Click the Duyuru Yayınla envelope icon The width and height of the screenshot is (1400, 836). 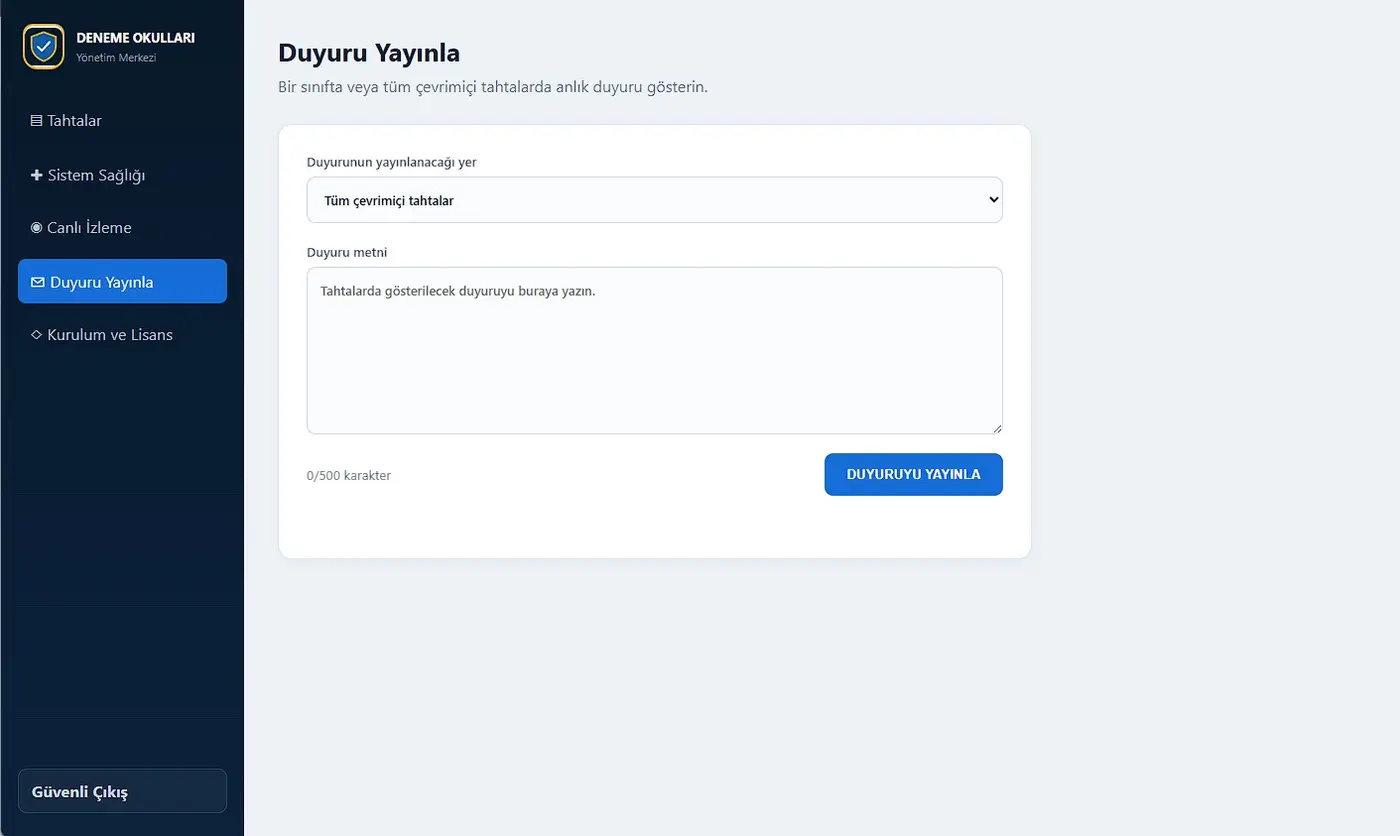coord(38,282)
